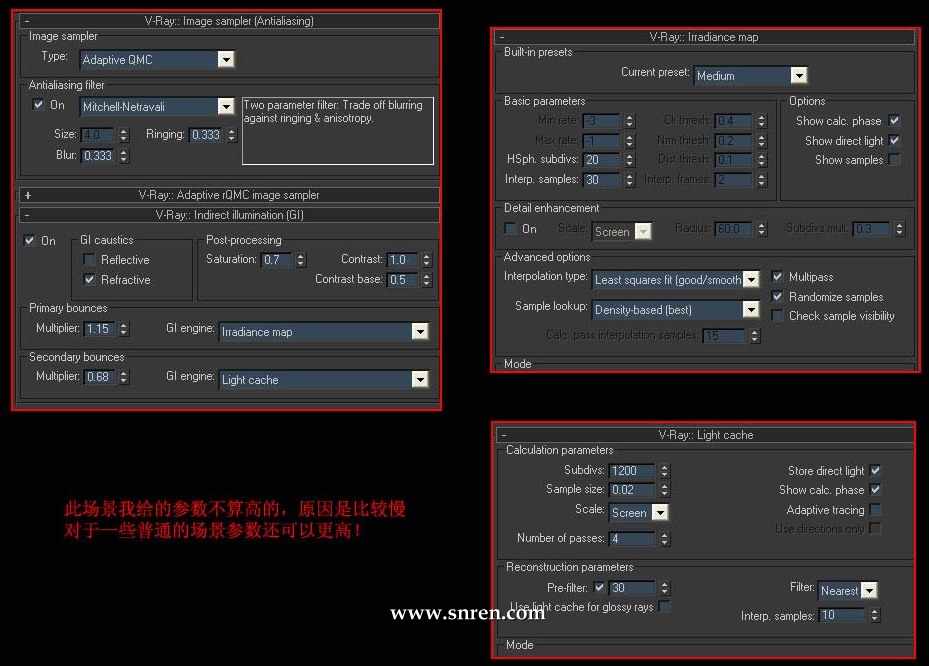929x666 pixels.
Task: Click the Light cache Interp. samples spinner
Action: point(874,616)
